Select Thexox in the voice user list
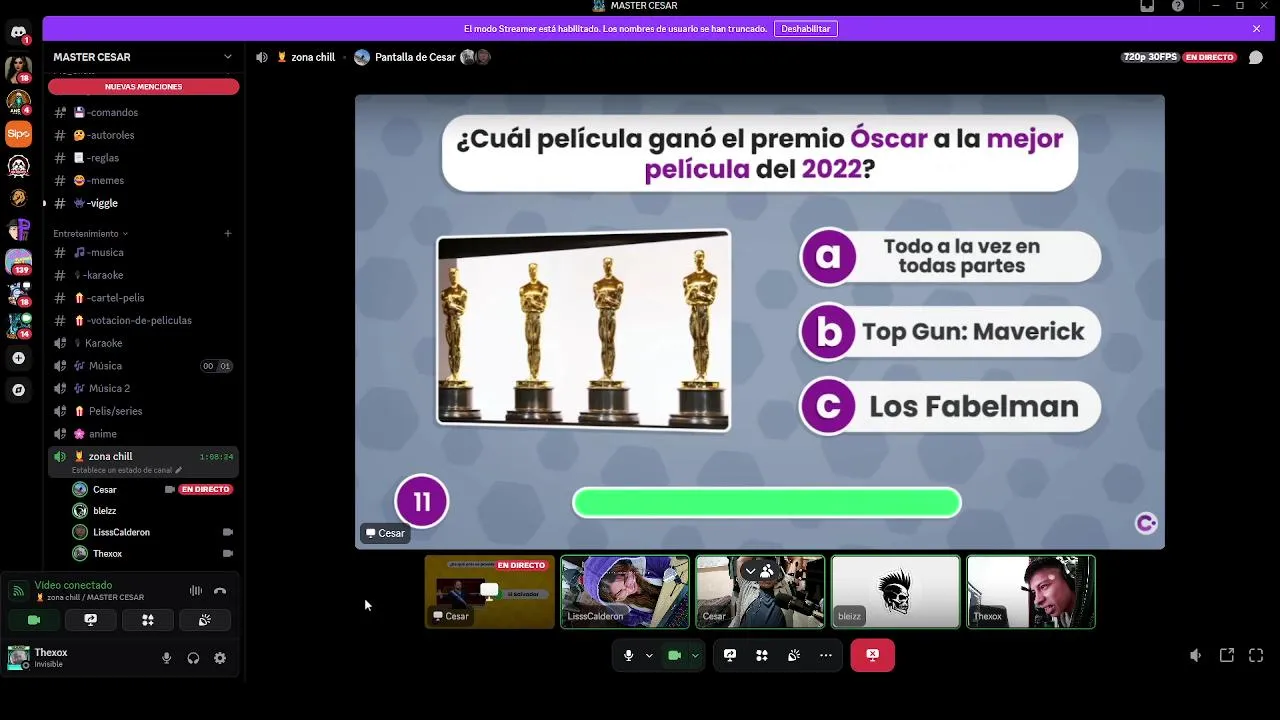Image resolution: width=1280 pixels, height=720 pixels. [x=151, y=553]
